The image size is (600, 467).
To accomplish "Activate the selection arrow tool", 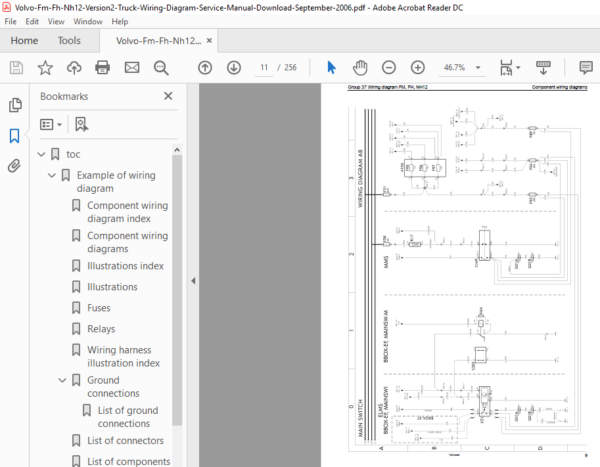I will [x=331, y=68].
